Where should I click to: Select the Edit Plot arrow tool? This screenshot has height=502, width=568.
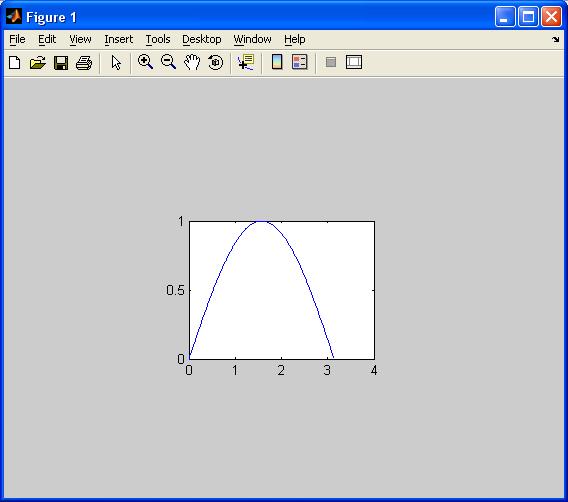[116, 62]
